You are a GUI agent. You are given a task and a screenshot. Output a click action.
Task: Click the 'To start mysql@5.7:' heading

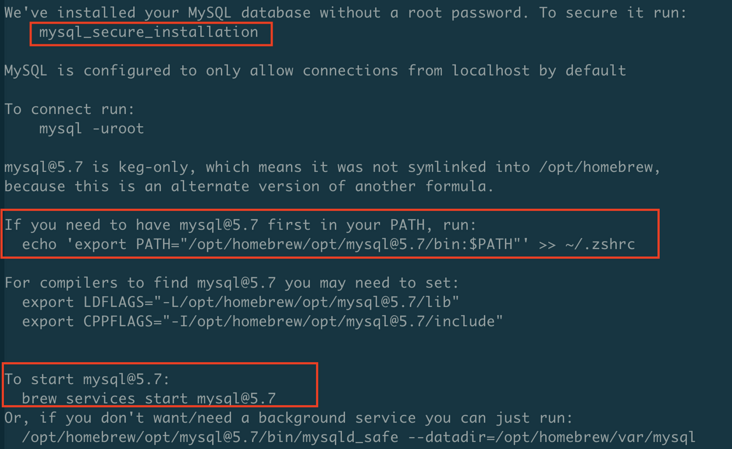tap(86, 379)
